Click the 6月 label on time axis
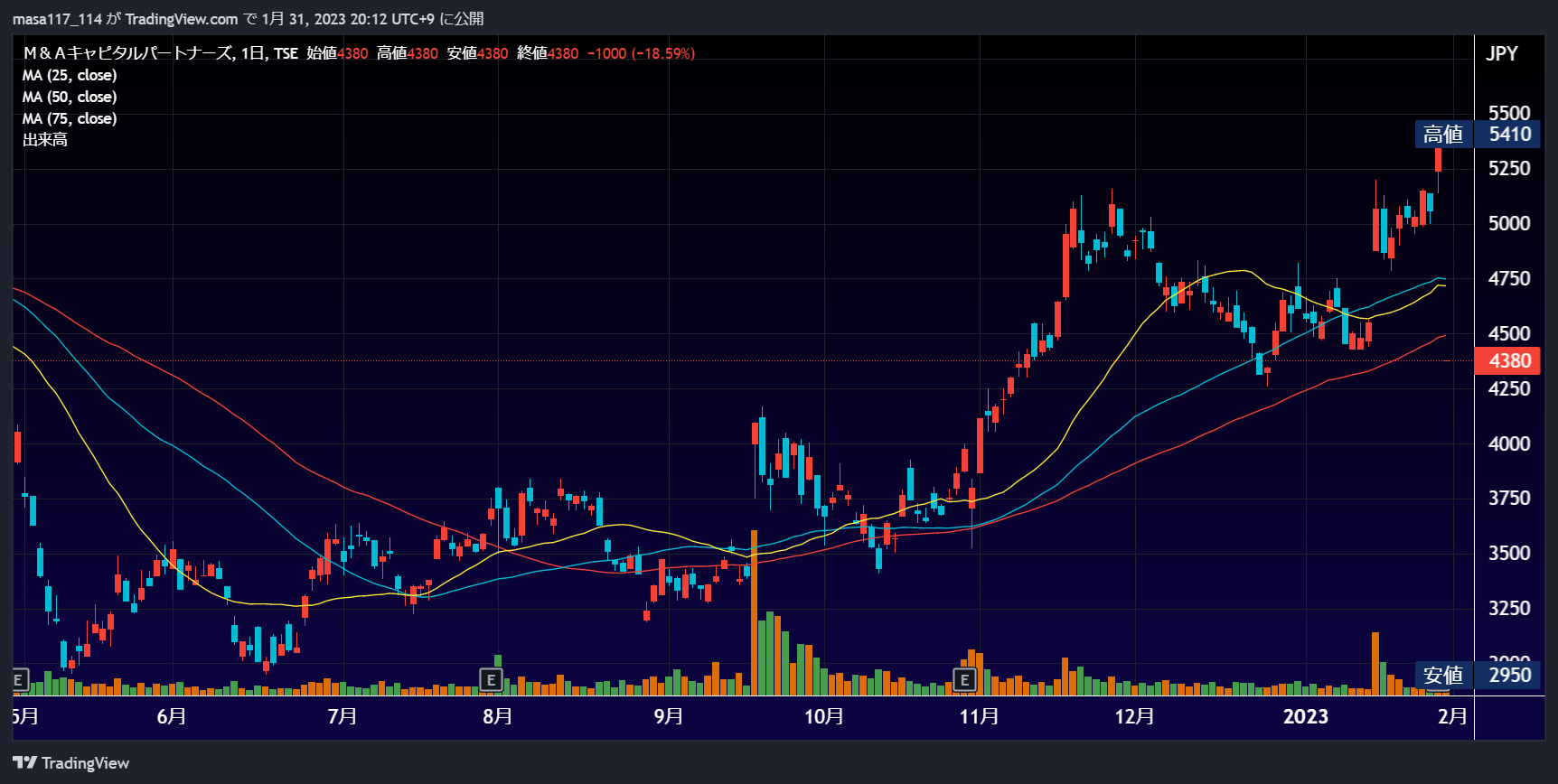The width and height of the screenshot is (1558, 784). pos(172,716)
